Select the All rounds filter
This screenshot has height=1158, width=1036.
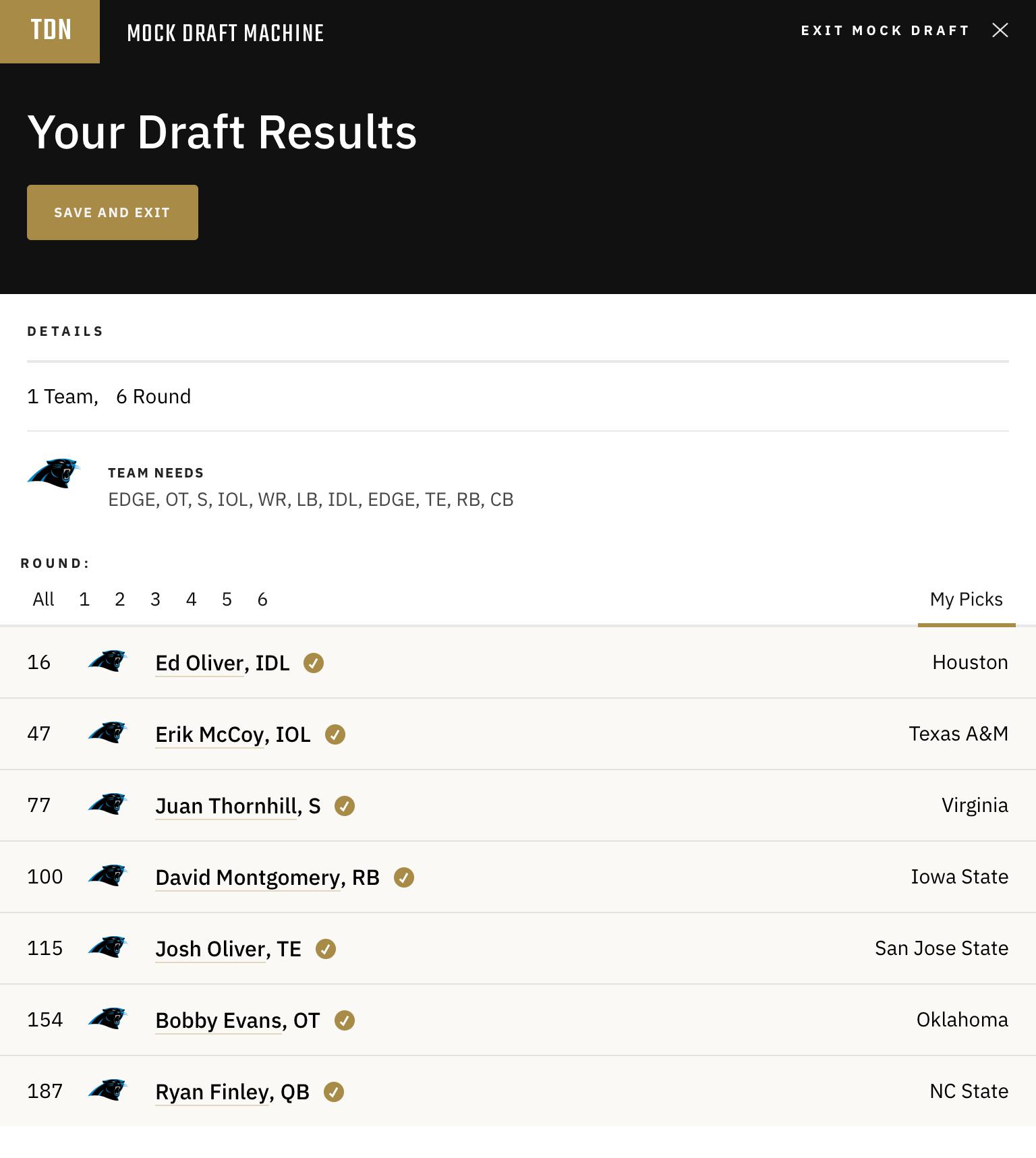point(43,599)
